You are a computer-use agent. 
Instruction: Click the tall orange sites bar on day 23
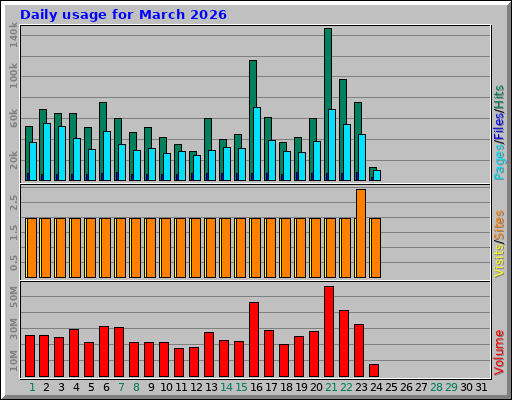click(x=361, y=233)
